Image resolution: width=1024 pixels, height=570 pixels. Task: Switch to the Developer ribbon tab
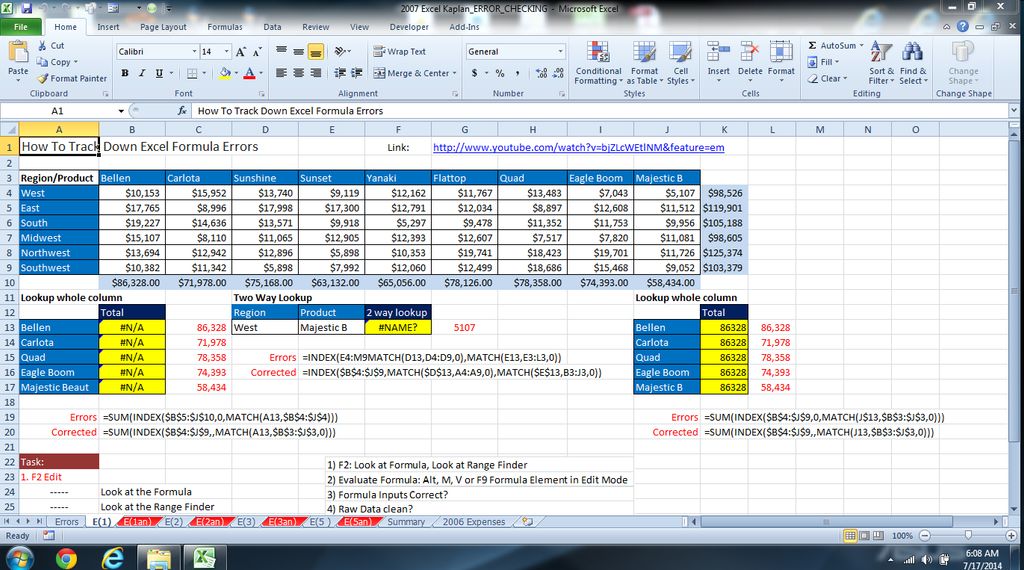[x=409, y=27]
